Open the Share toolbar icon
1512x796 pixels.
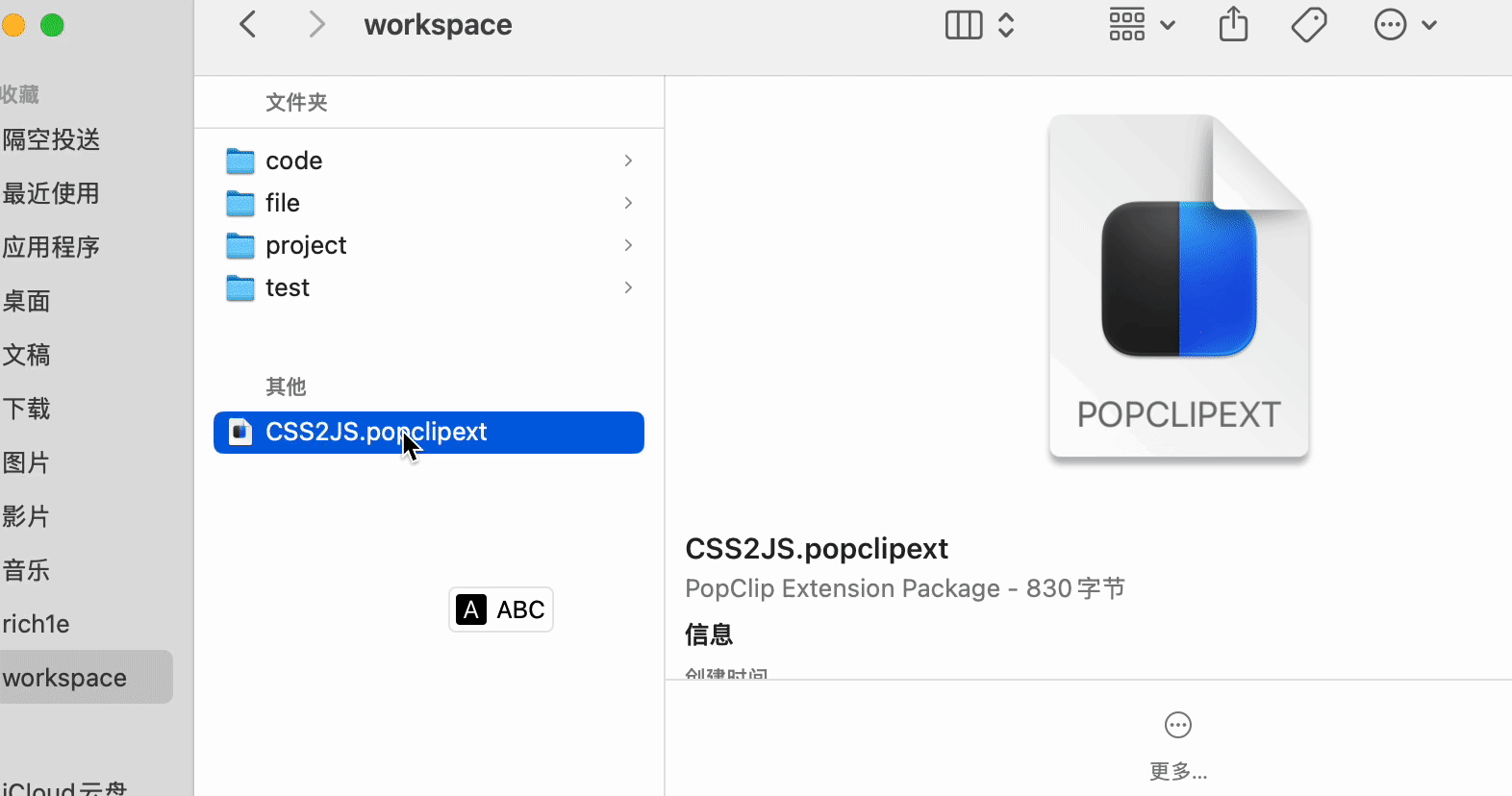[1233, 25]
